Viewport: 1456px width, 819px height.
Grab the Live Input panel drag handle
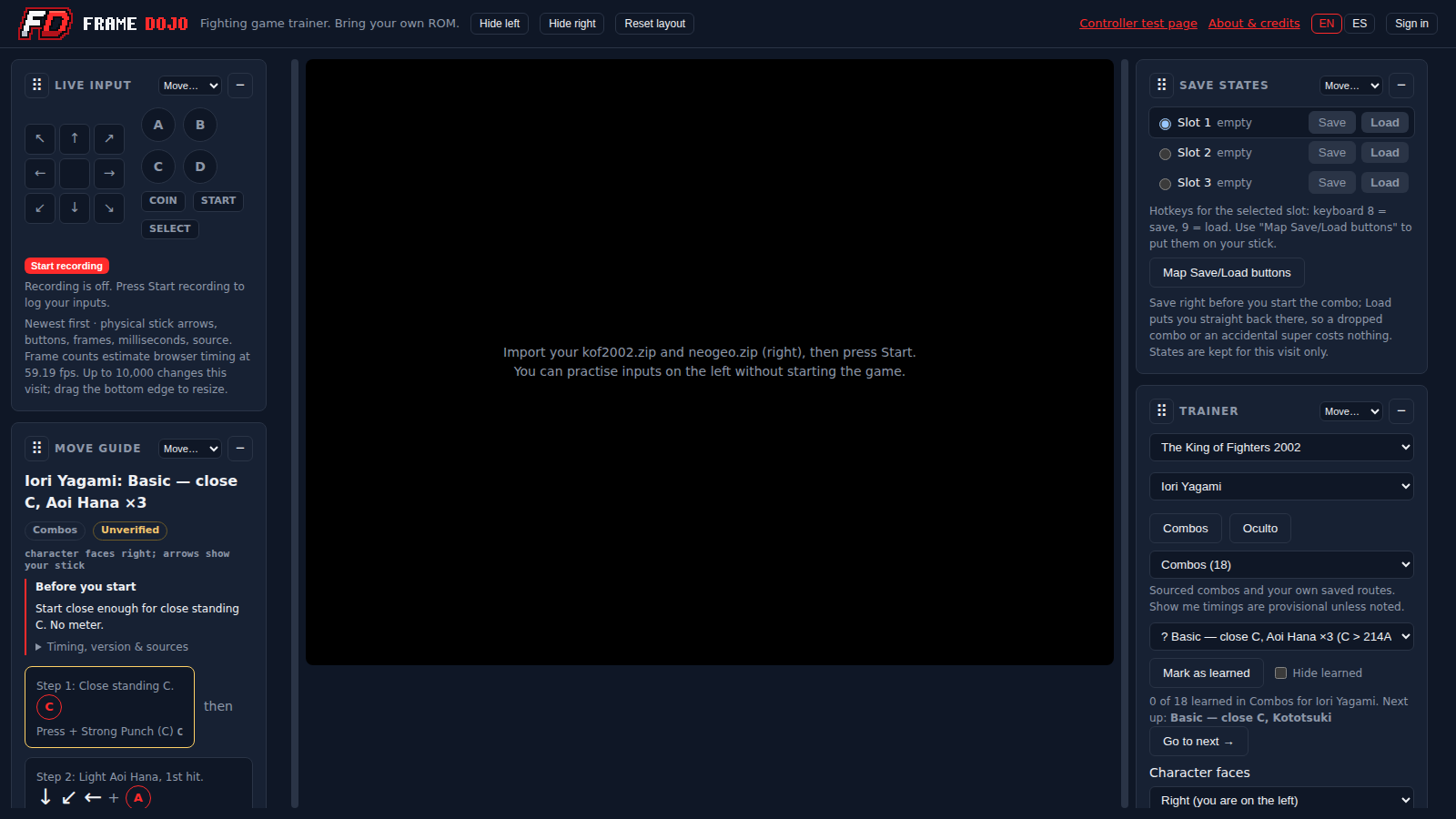click(37, 85)
